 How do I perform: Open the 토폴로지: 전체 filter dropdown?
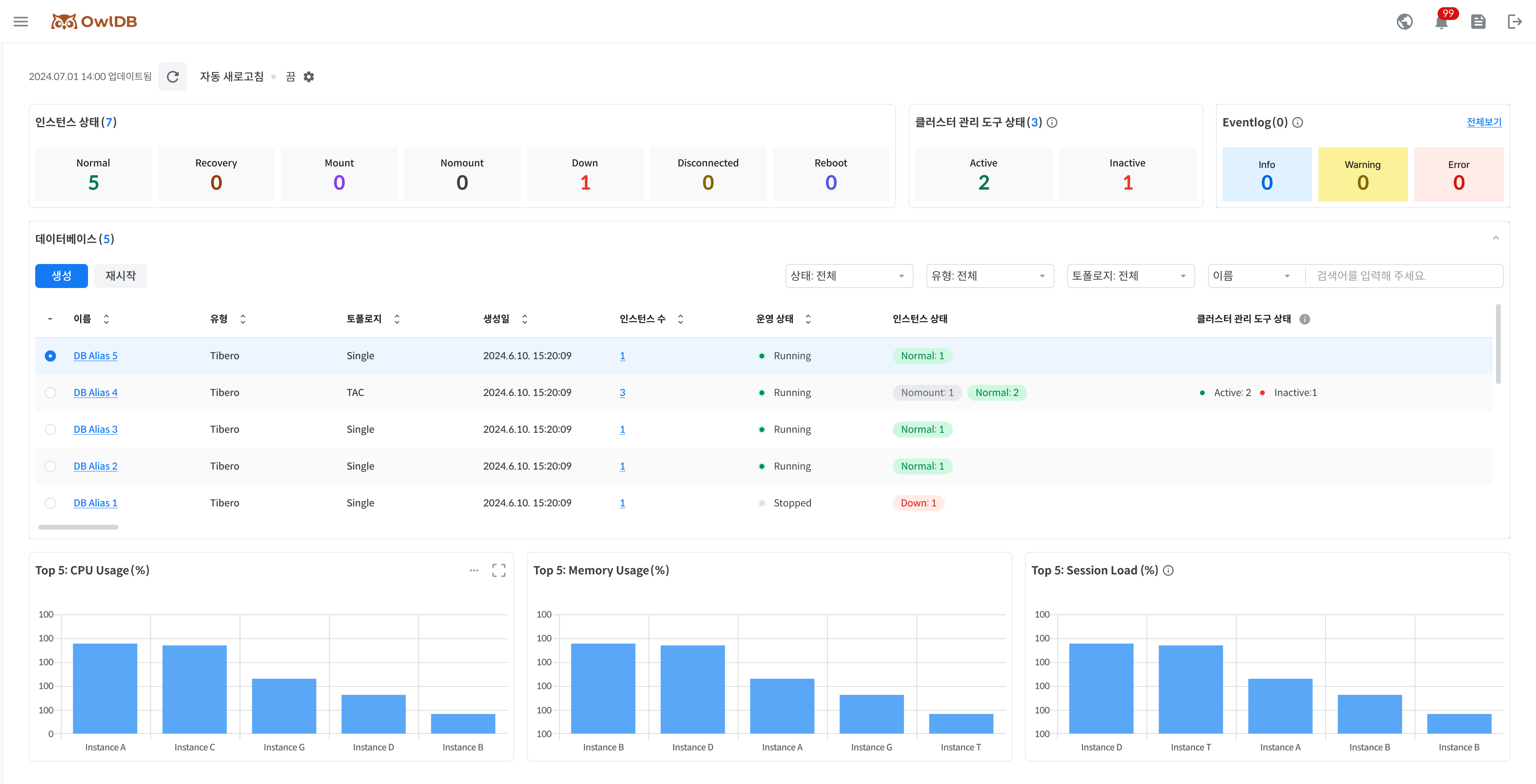(1130, 276)
